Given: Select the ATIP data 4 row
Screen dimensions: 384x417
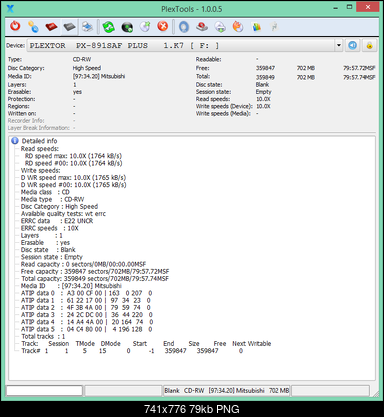Looking at the screenshot, I should (87, 322).
